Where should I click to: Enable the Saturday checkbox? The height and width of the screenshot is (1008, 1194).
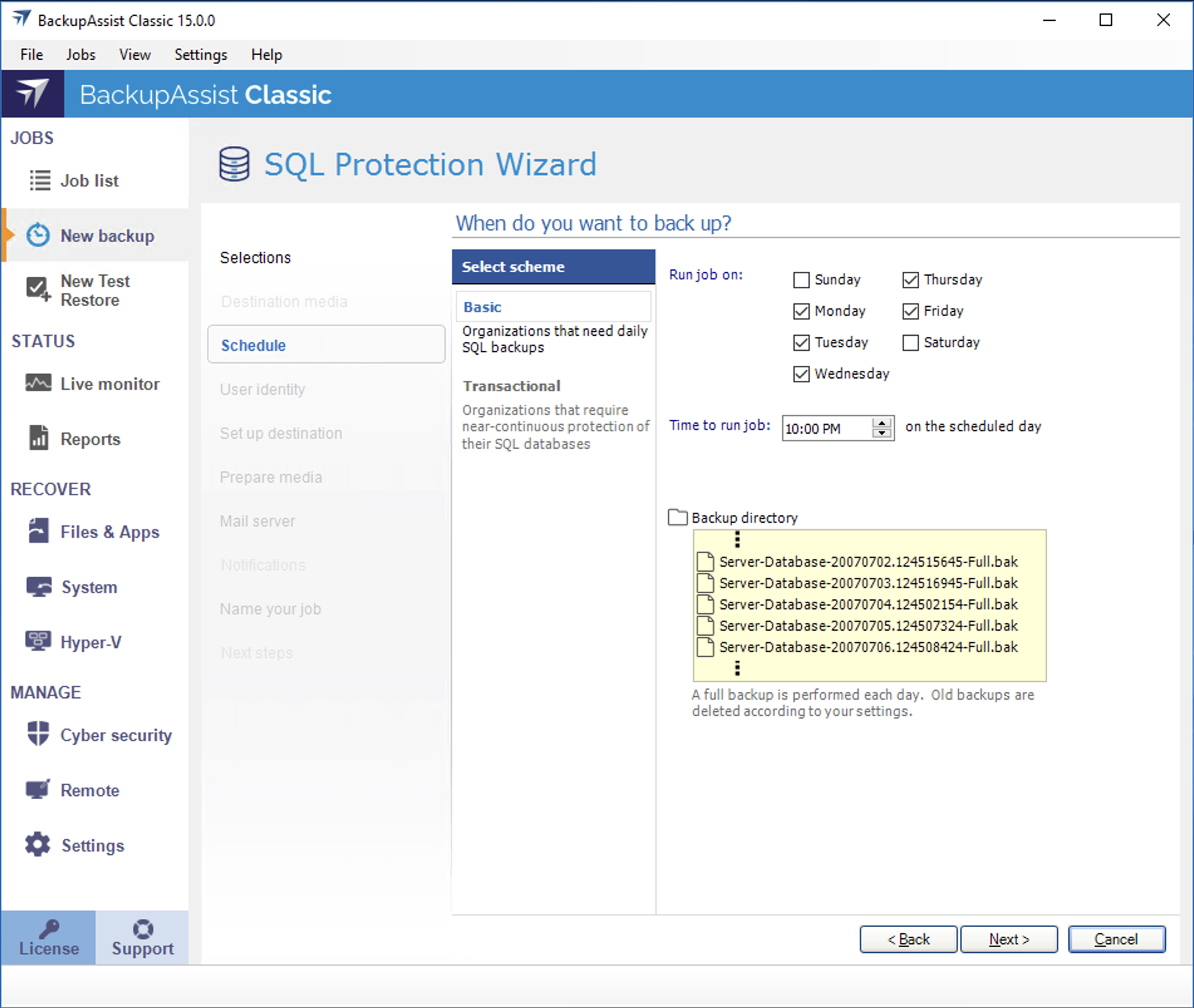910,343
